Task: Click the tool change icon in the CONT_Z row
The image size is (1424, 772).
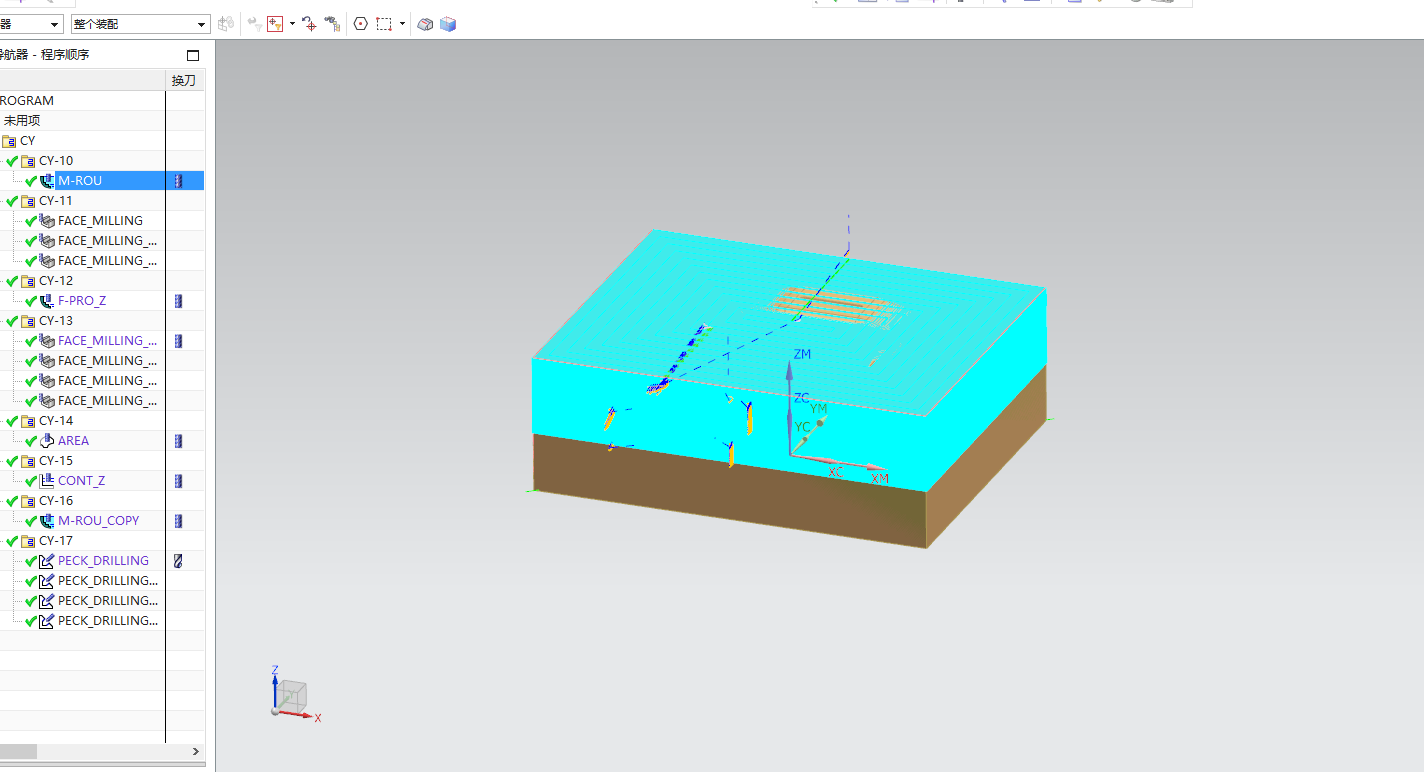Action: (179, 481)
